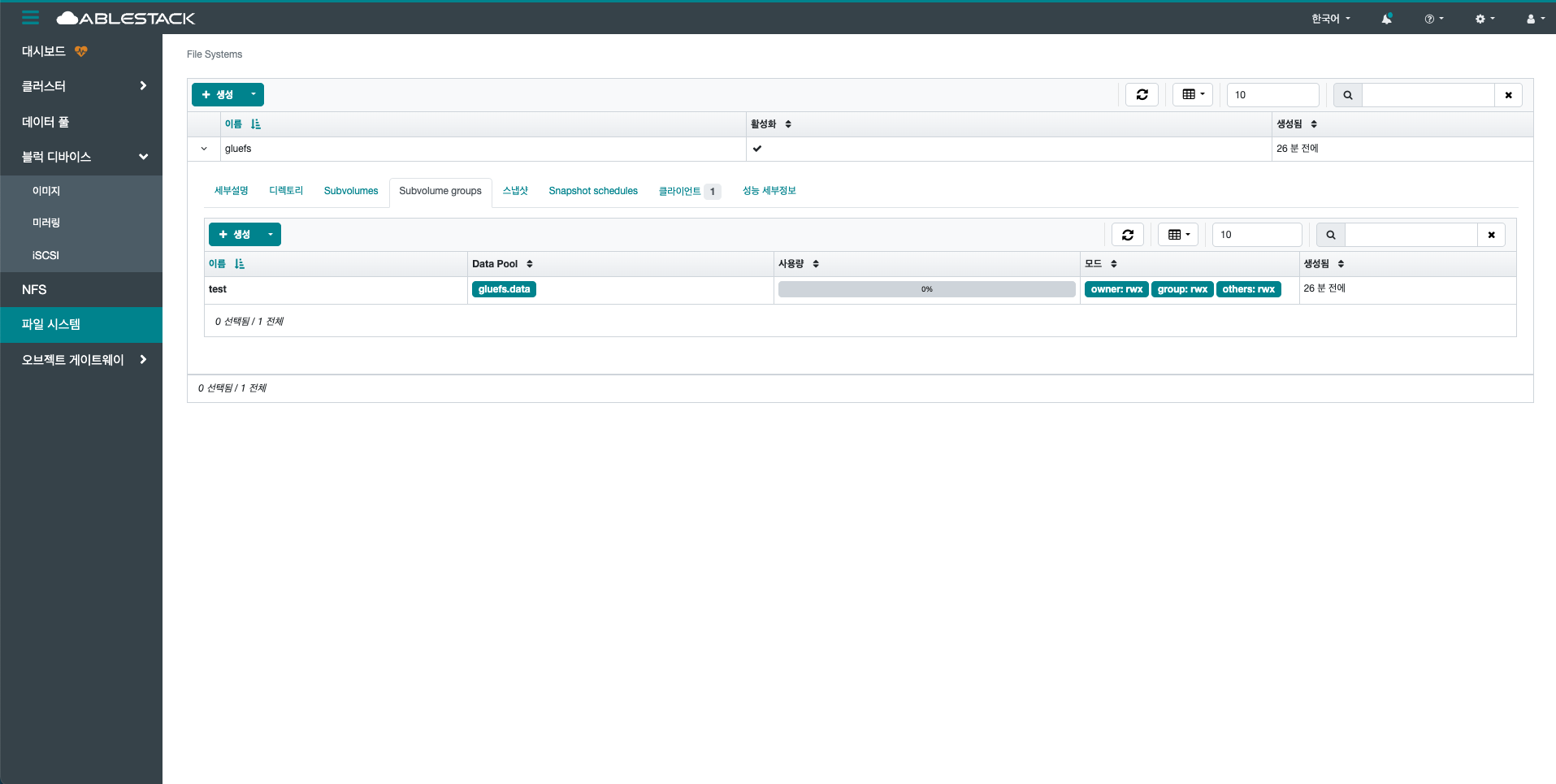Open the 한국어 language dropdown
The height and width of the screenshot is (784, 1556).
tap(1330, 19)
